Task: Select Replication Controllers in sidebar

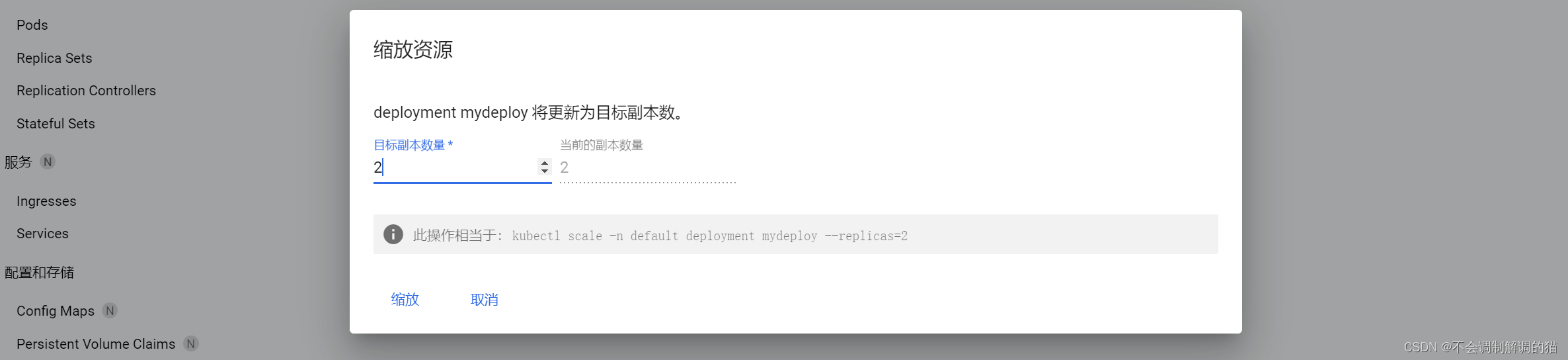Action: click(86, 91)
